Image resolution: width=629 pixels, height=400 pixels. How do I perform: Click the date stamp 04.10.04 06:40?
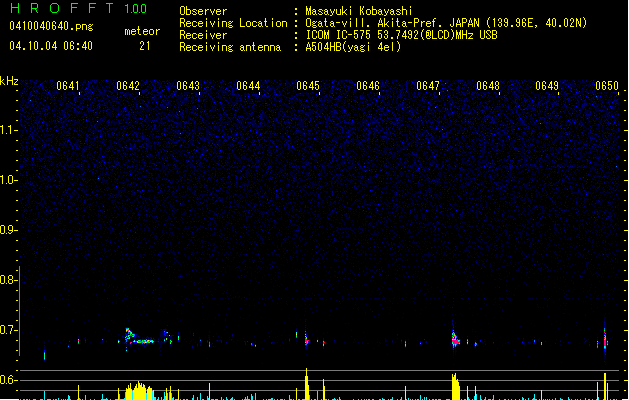tap(51, 46)
